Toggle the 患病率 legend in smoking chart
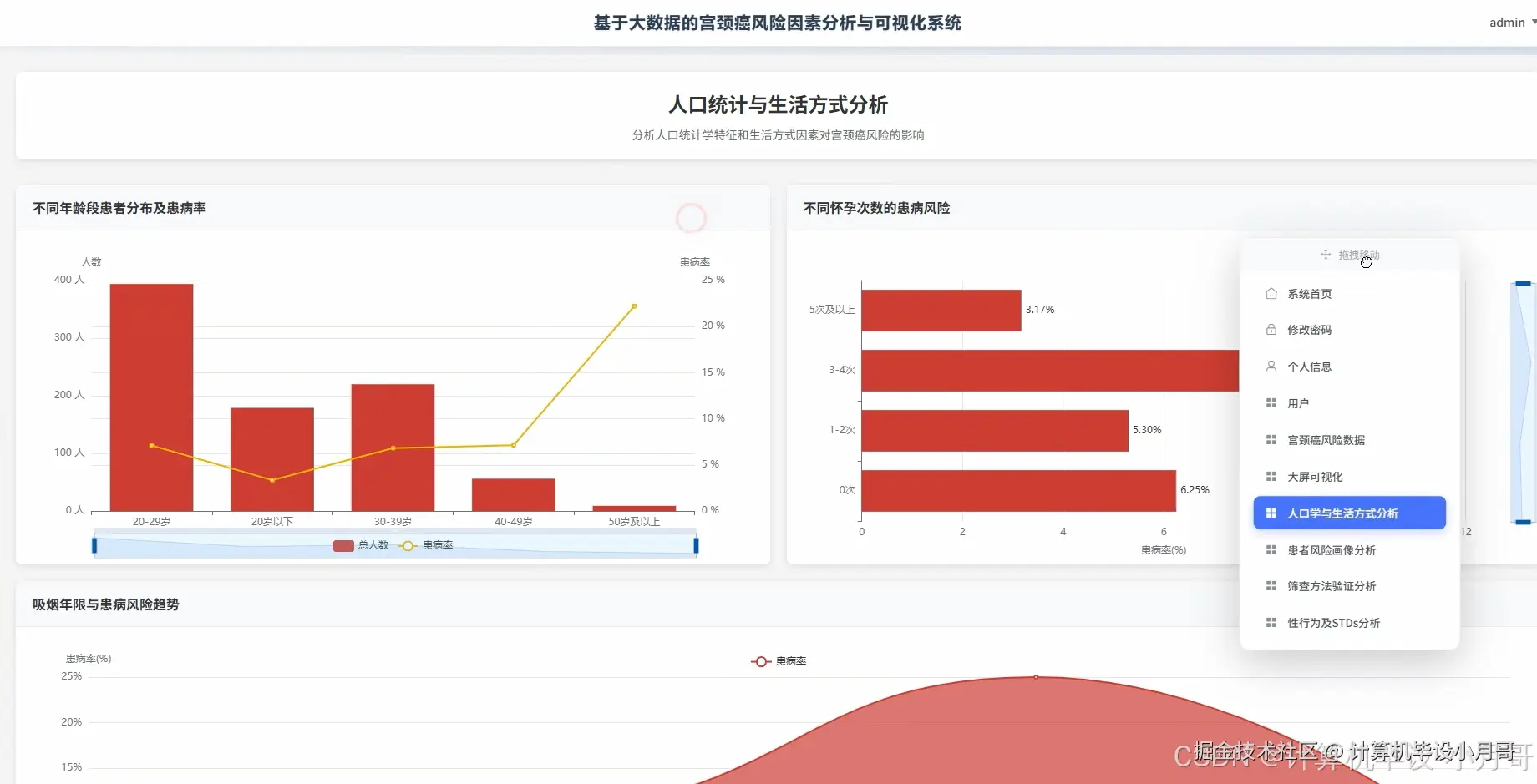Viewport: 1537px width, 784px height. [x=779, y=661]
